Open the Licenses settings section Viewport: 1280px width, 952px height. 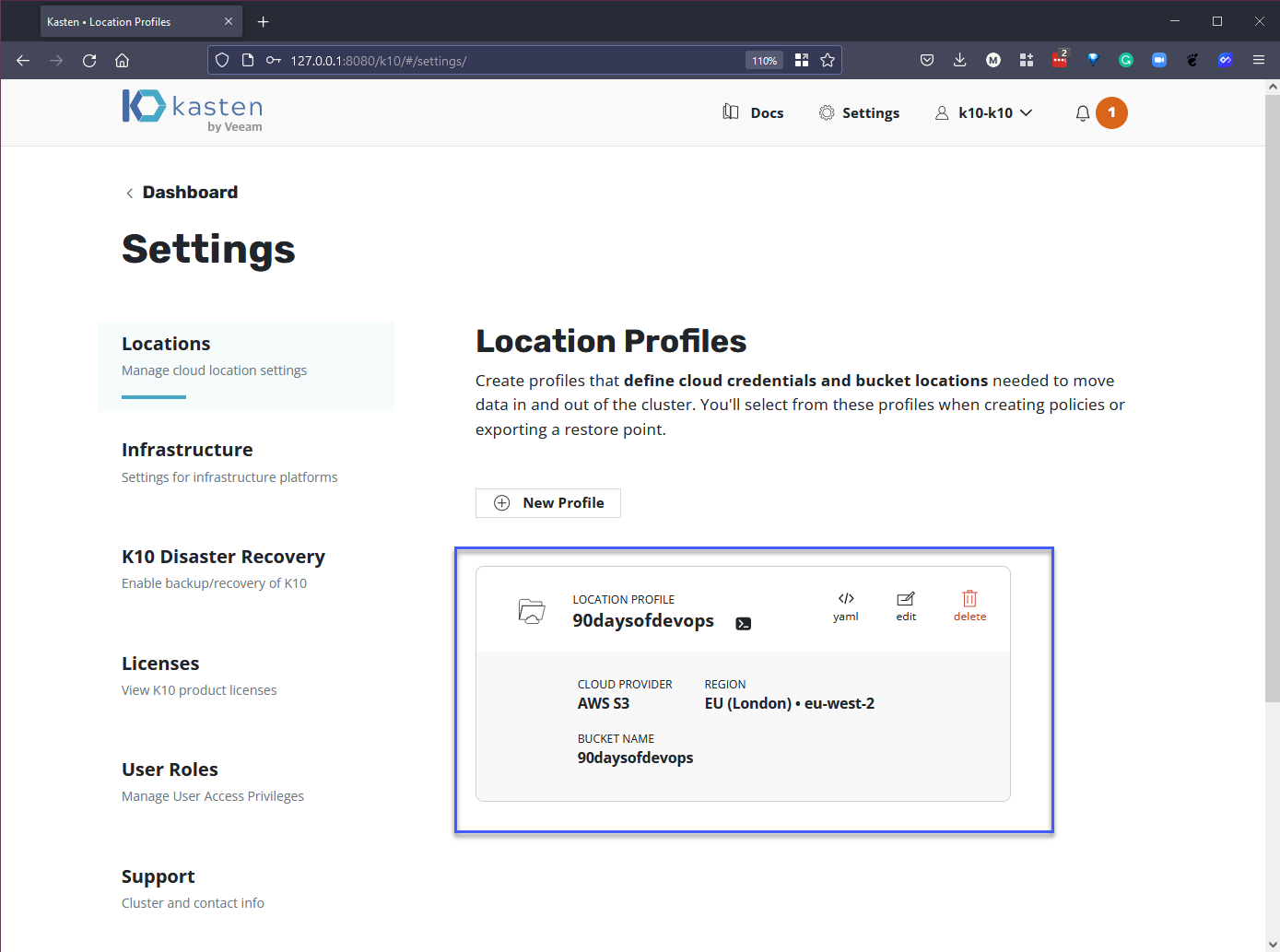(x=160, y=664)
